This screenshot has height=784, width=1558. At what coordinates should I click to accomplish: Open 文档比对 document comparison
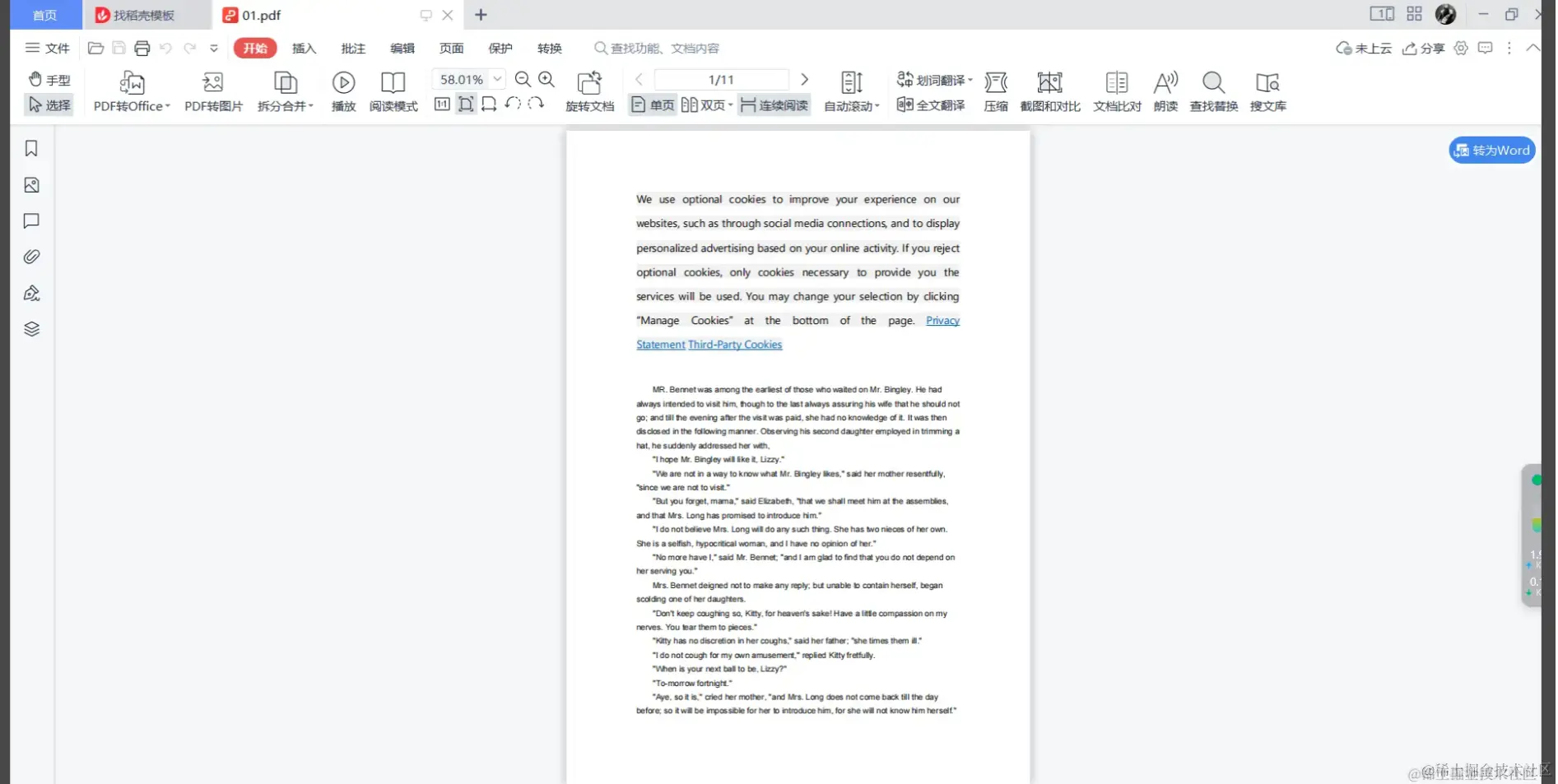click(x=1117, y=92)
